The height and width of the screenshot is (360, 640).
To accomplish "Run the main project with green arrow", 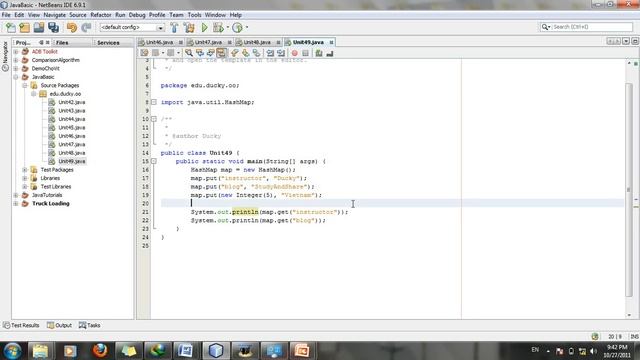I will click(204, 27).
